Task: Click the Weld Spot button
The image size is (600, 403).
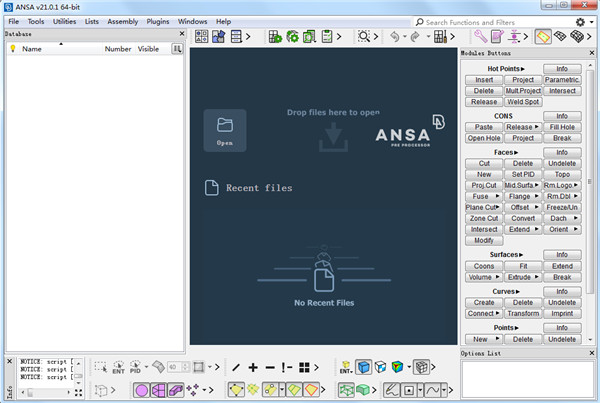Action: click(521, 101)
